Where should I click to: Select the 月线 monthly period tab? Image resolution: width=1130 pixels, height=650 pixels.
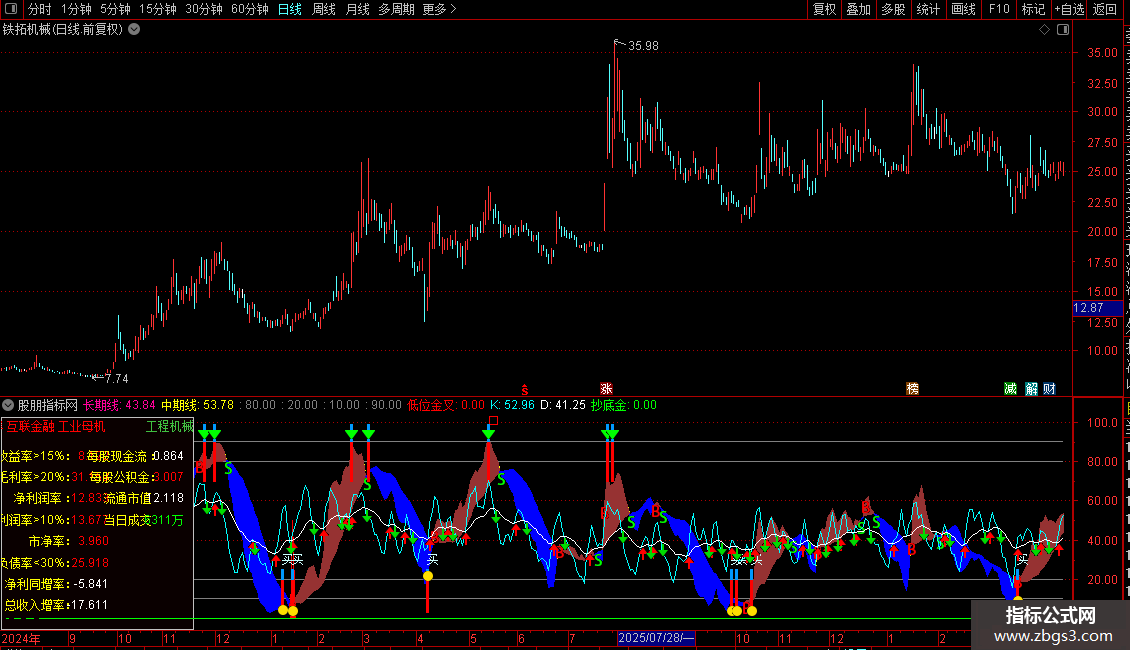(357, 9)
